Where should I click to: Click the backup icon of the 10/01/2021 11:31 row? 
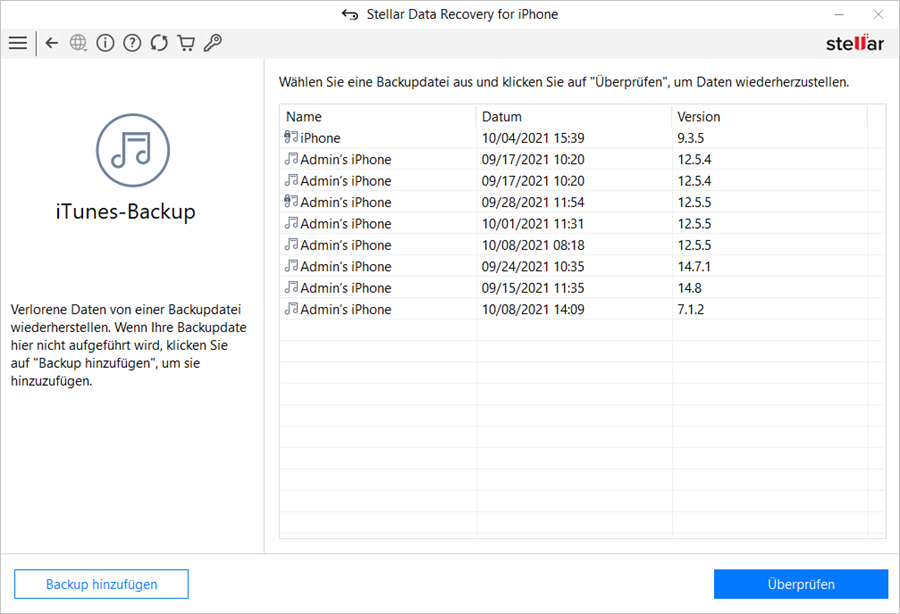(x=291, y=223)
